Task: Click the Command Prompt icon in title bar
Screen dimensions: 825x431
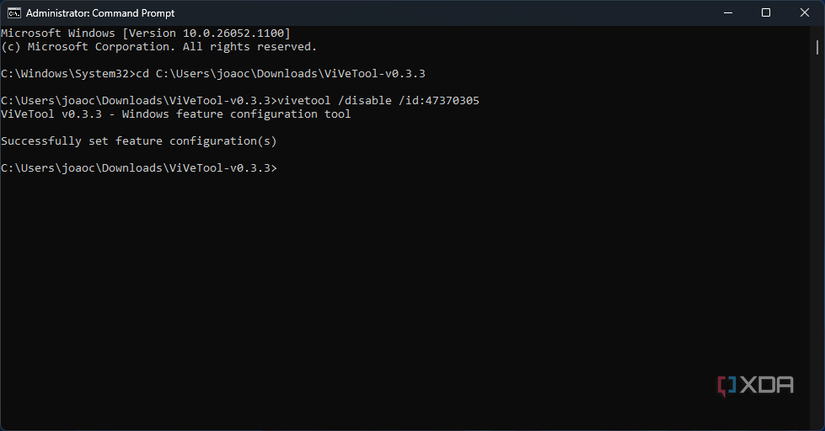Action: [x=12, y=12]
